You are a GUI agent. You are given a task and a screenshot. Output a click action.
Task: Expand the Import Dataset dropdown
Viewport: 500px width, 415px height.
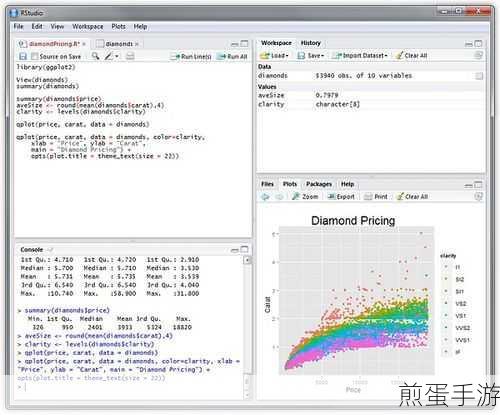pyautogui.click(x=360, y=55)
